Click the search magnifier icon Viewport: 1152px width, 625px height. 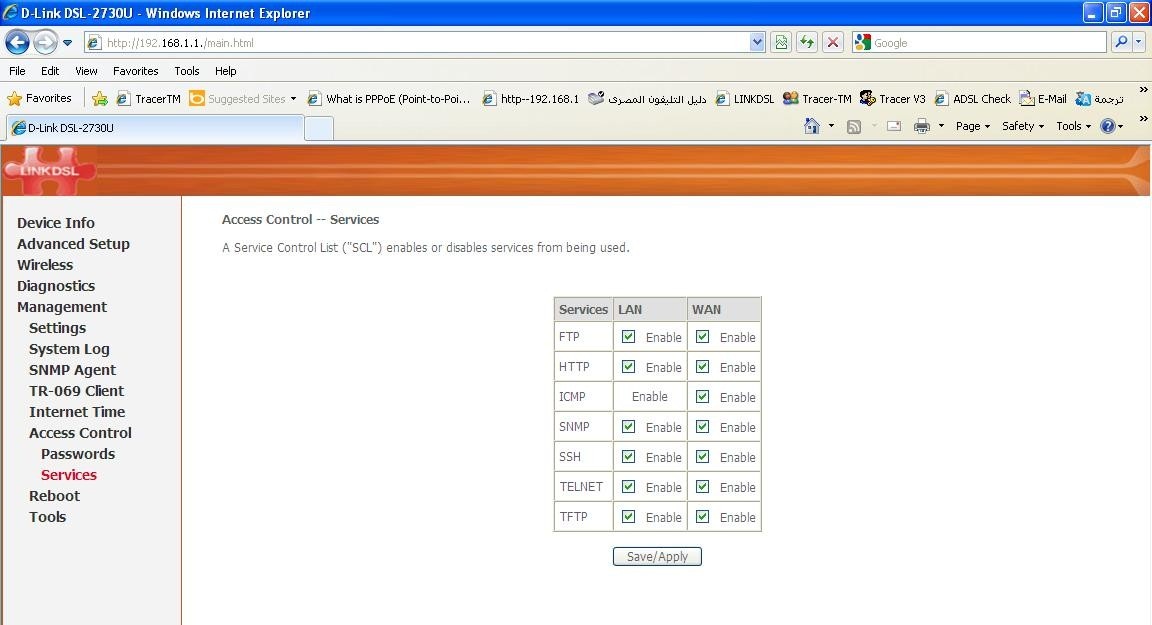[x=1121, y=42]
